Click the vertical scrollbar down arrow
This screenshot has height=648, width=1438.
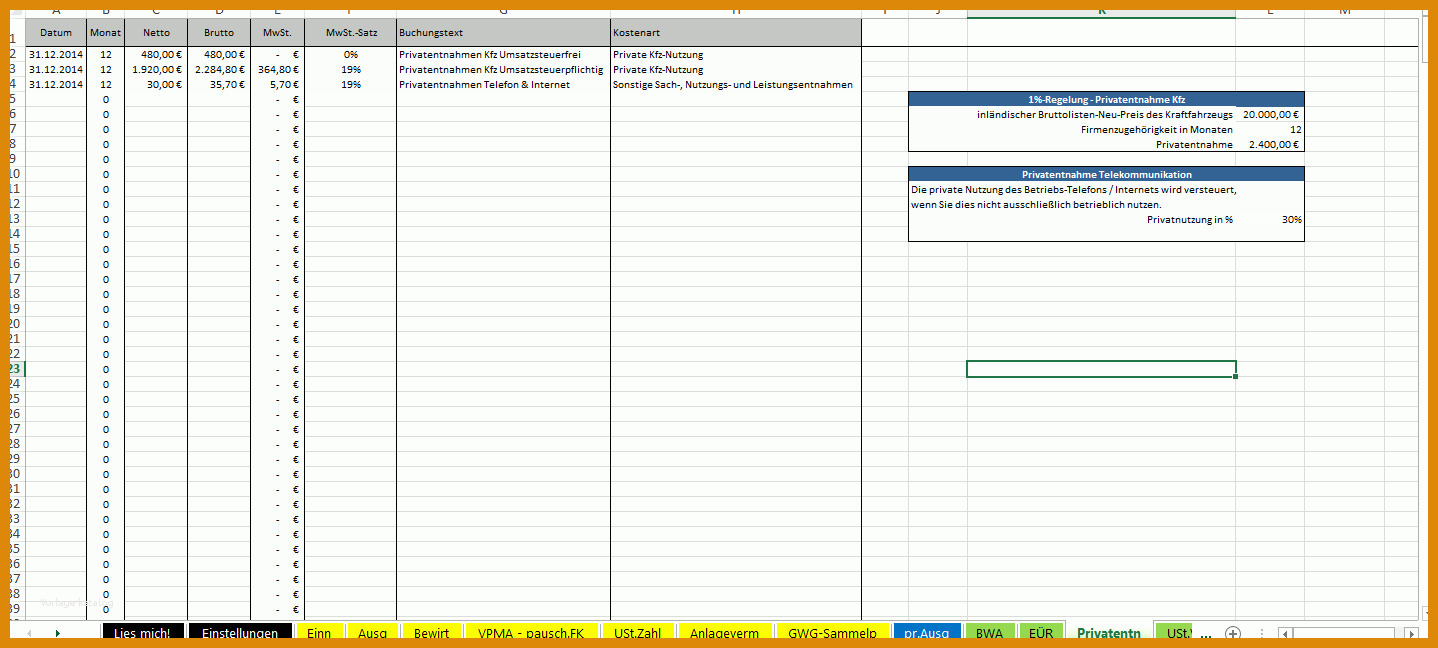pos(1426,611)
